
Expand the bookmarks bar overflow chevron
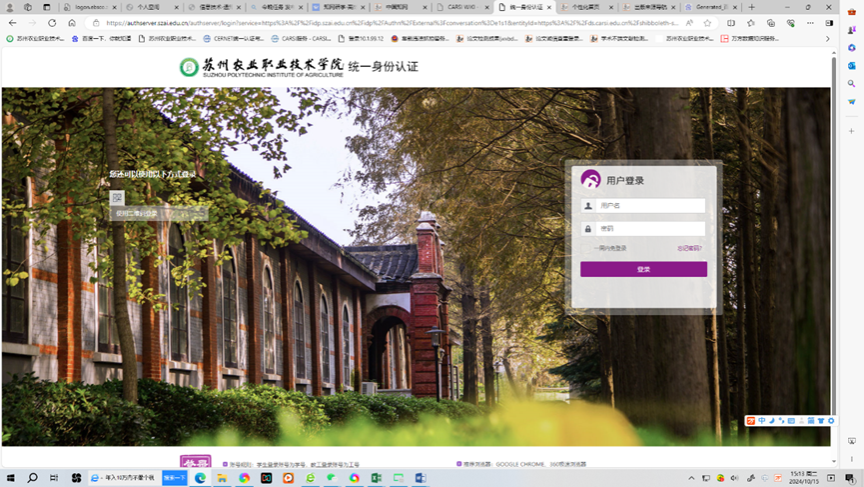827,39
